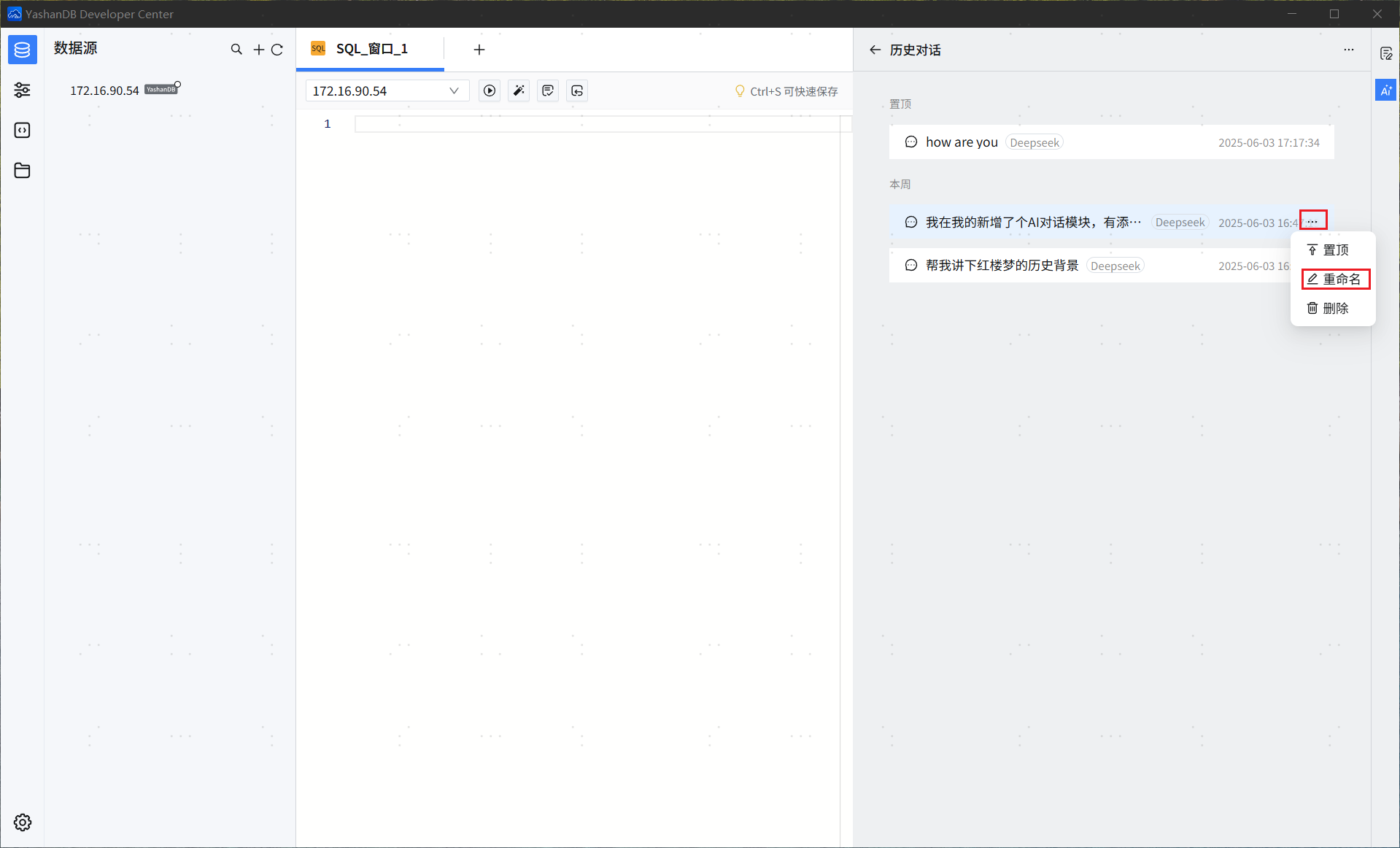The width and height of the screenshot is (1400, 848).
Task: Select 置顶 from the context menu
Action: coord(1329,250)
